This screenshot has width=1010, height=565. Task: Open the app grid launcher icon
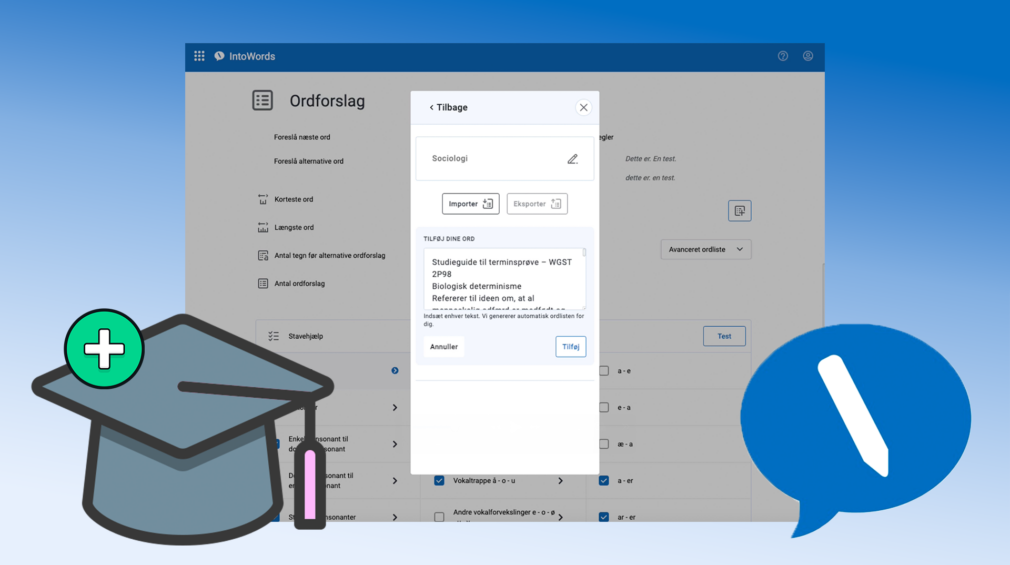coord(199,56)
